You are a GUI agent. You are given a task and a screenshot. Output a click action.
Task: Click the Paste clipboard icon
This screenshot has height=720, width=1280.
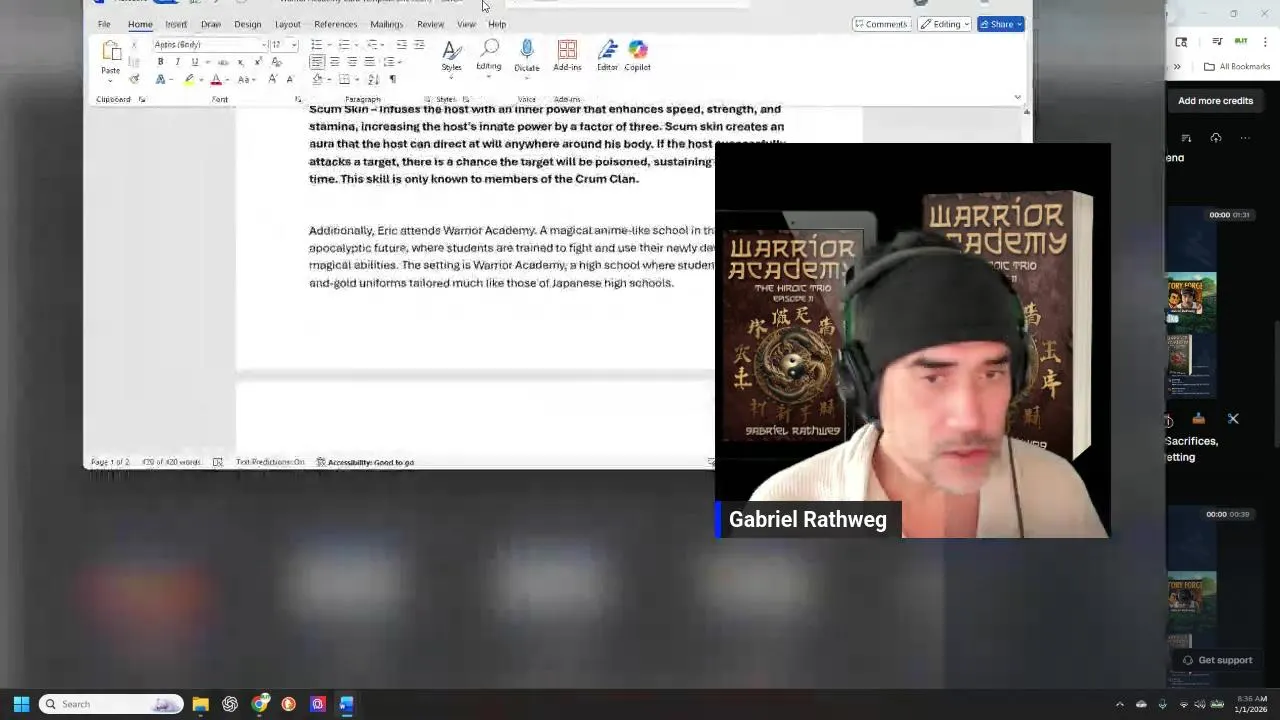tap(111, 51)
